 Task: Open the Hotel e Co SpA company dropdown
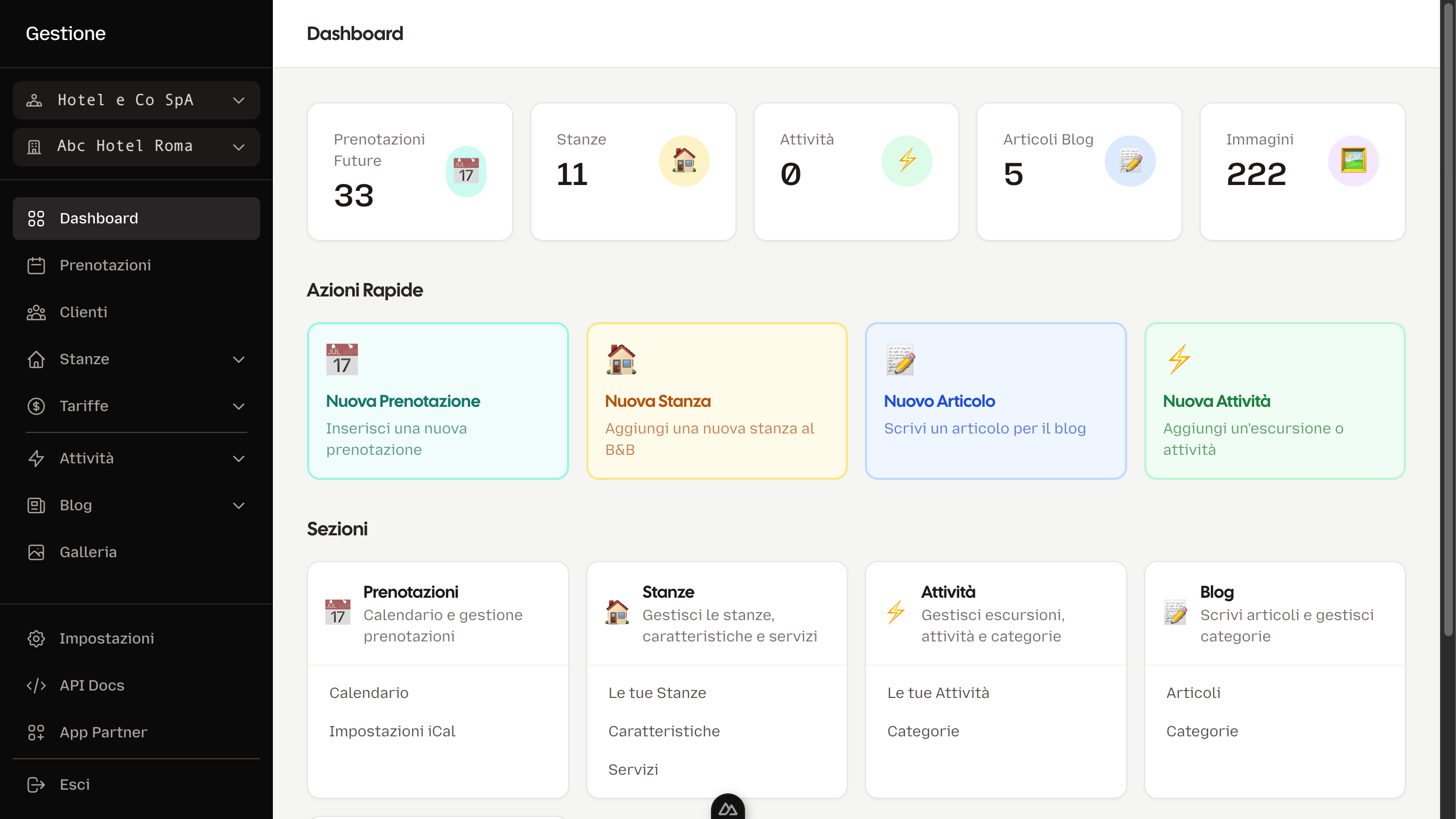(x=136, y=100)
